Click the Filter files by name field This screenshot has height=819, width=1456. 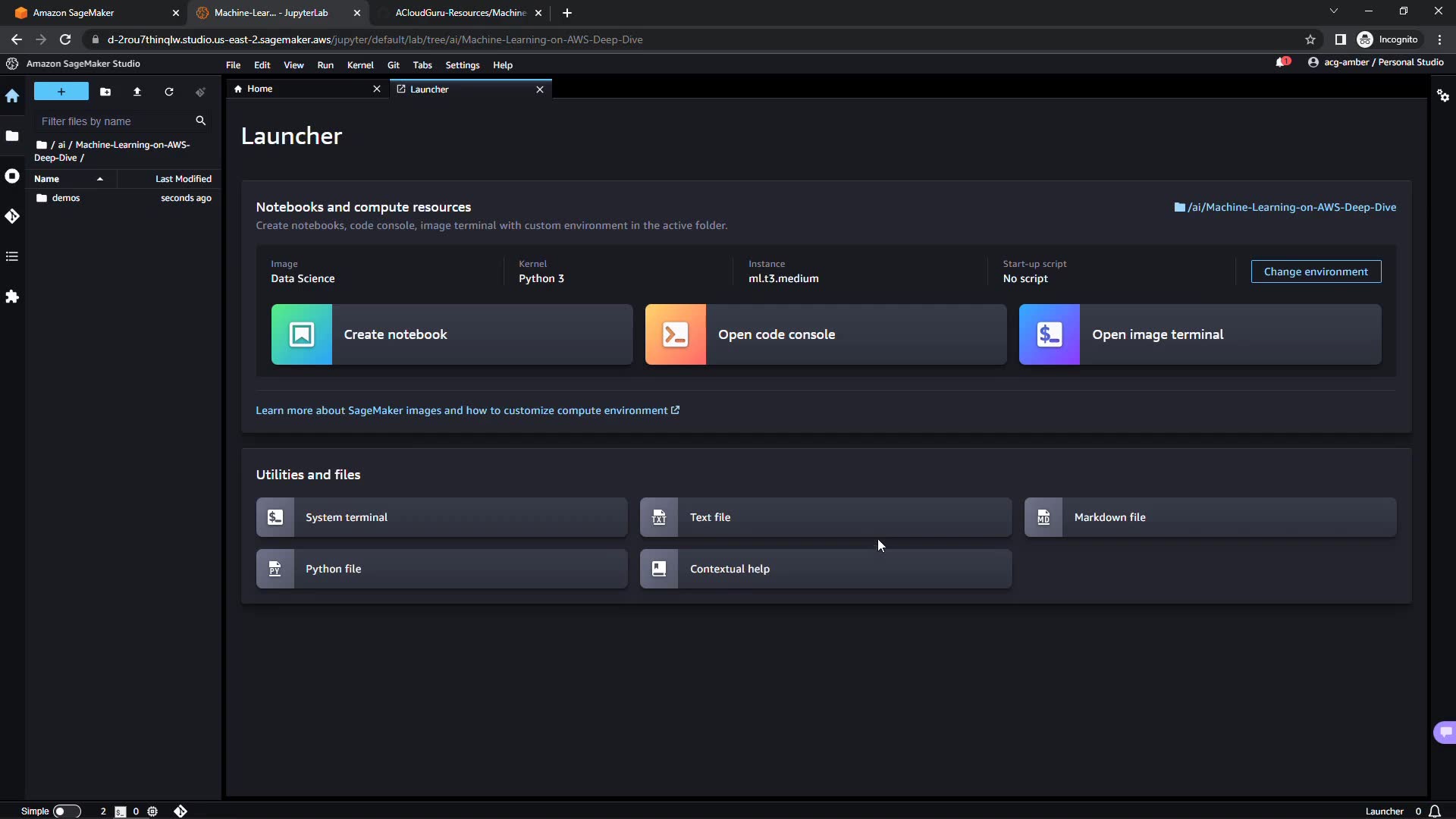[114, 121]
